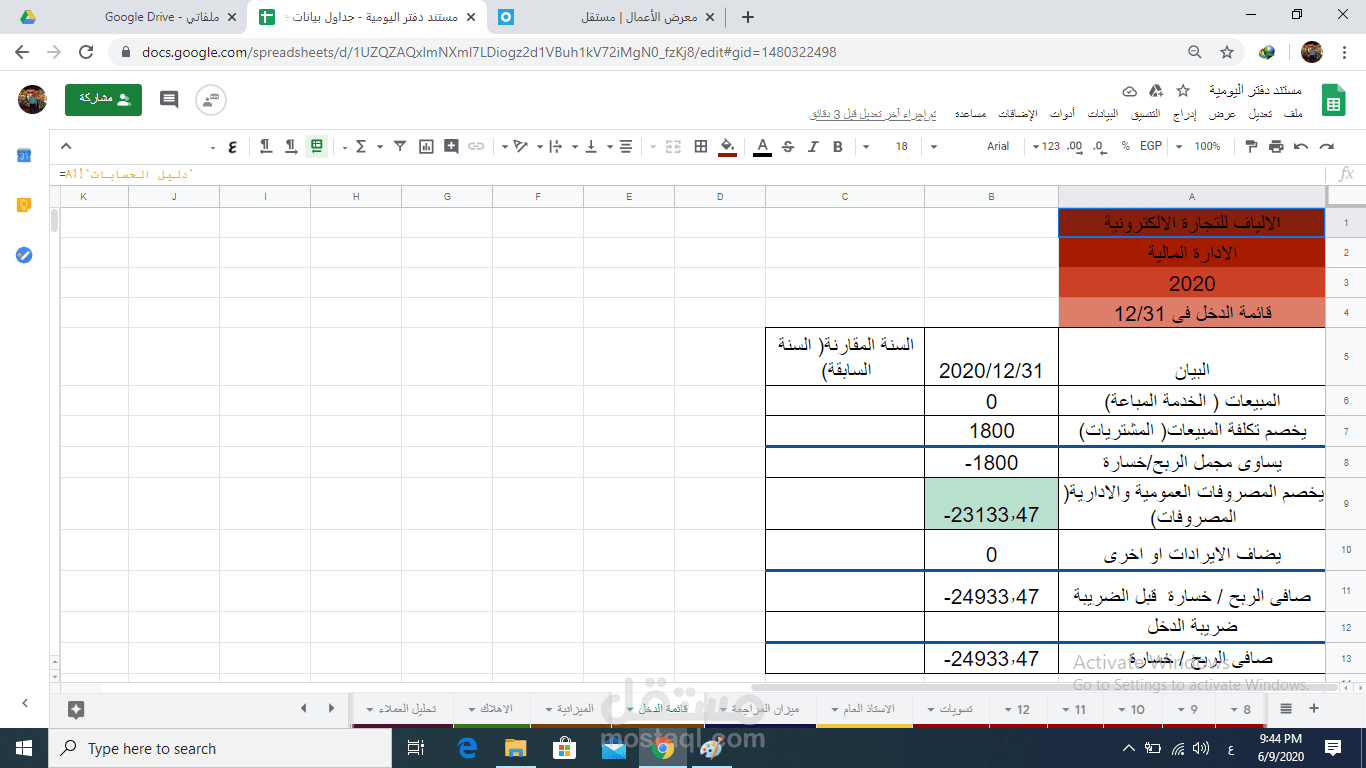Click the green مشاركة share button
Viewport: 1366px width, 768px height.
point(103,99)
